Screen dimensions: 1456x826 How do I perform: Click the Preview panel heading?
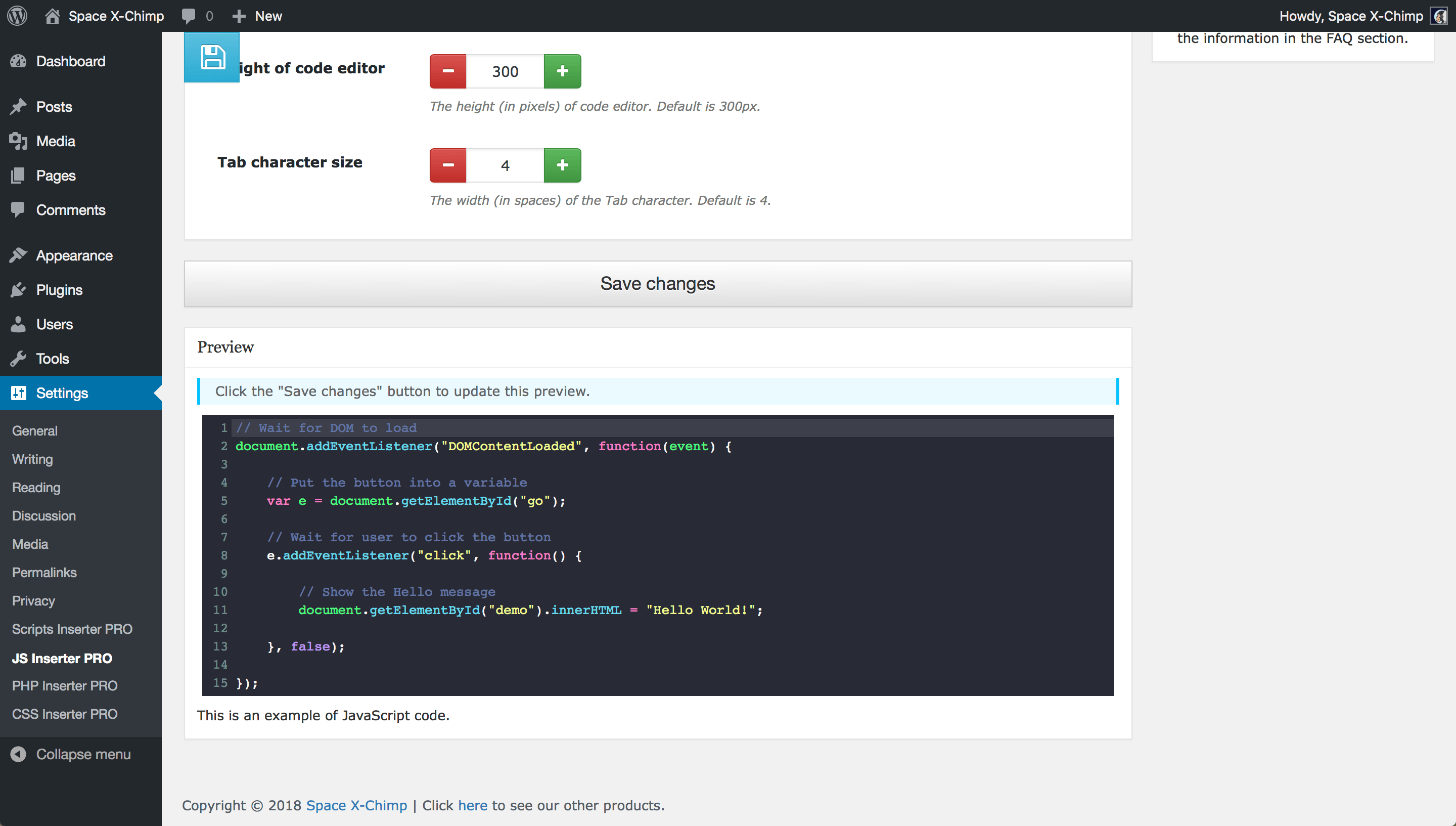[x=225, y=346]
